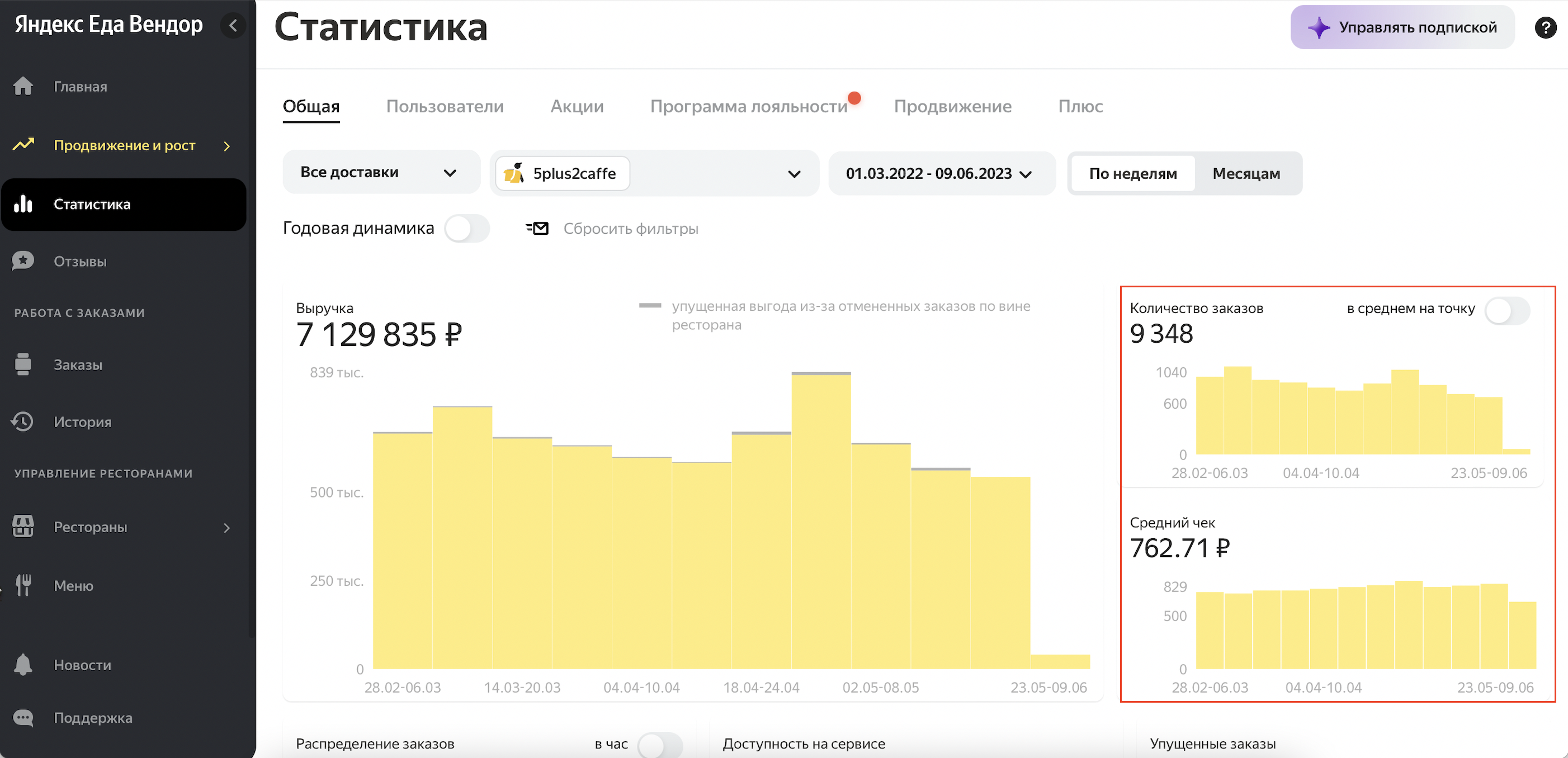The image size is (1568, 758).
Task: Open История clock history icon
Action: click(x=23, y=421)
